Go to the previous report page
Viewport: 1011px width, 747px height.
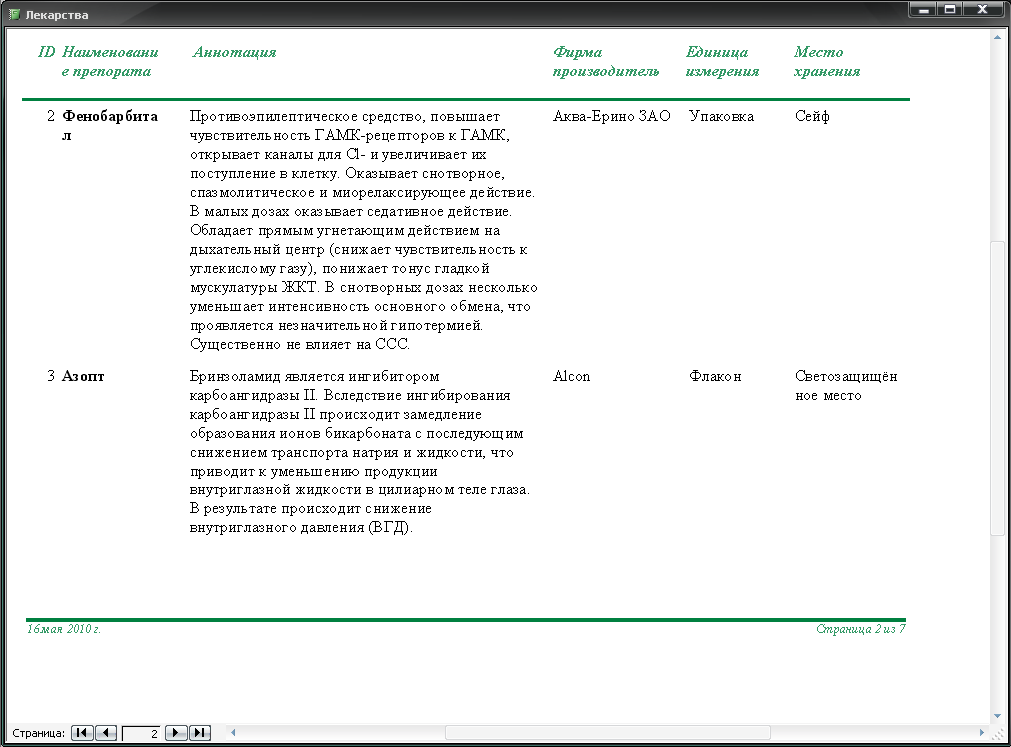click(106, 733)
